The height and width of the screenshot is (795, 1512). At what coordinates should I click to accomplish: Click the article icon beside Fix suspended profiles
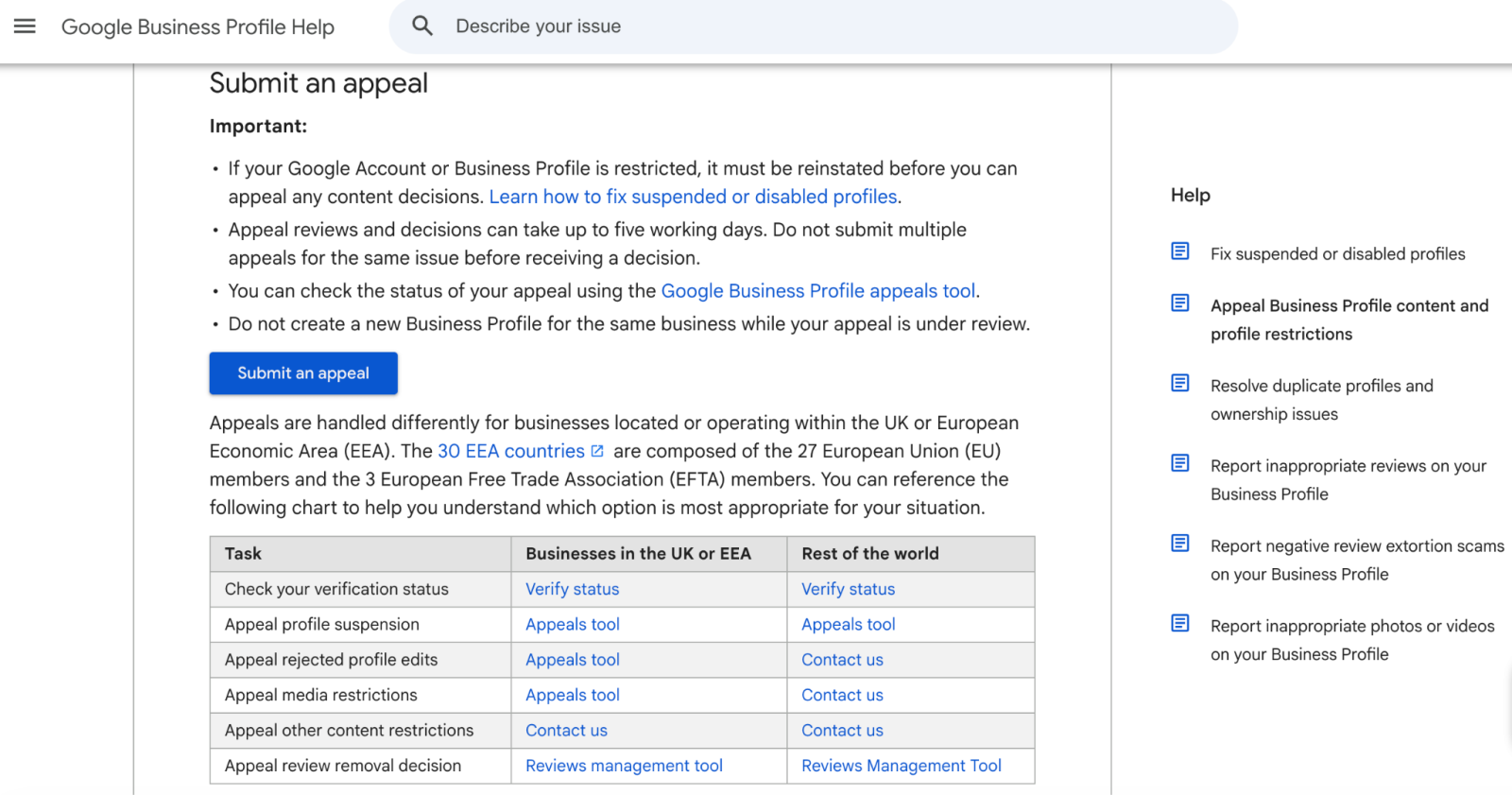[x=1180, y=251]
